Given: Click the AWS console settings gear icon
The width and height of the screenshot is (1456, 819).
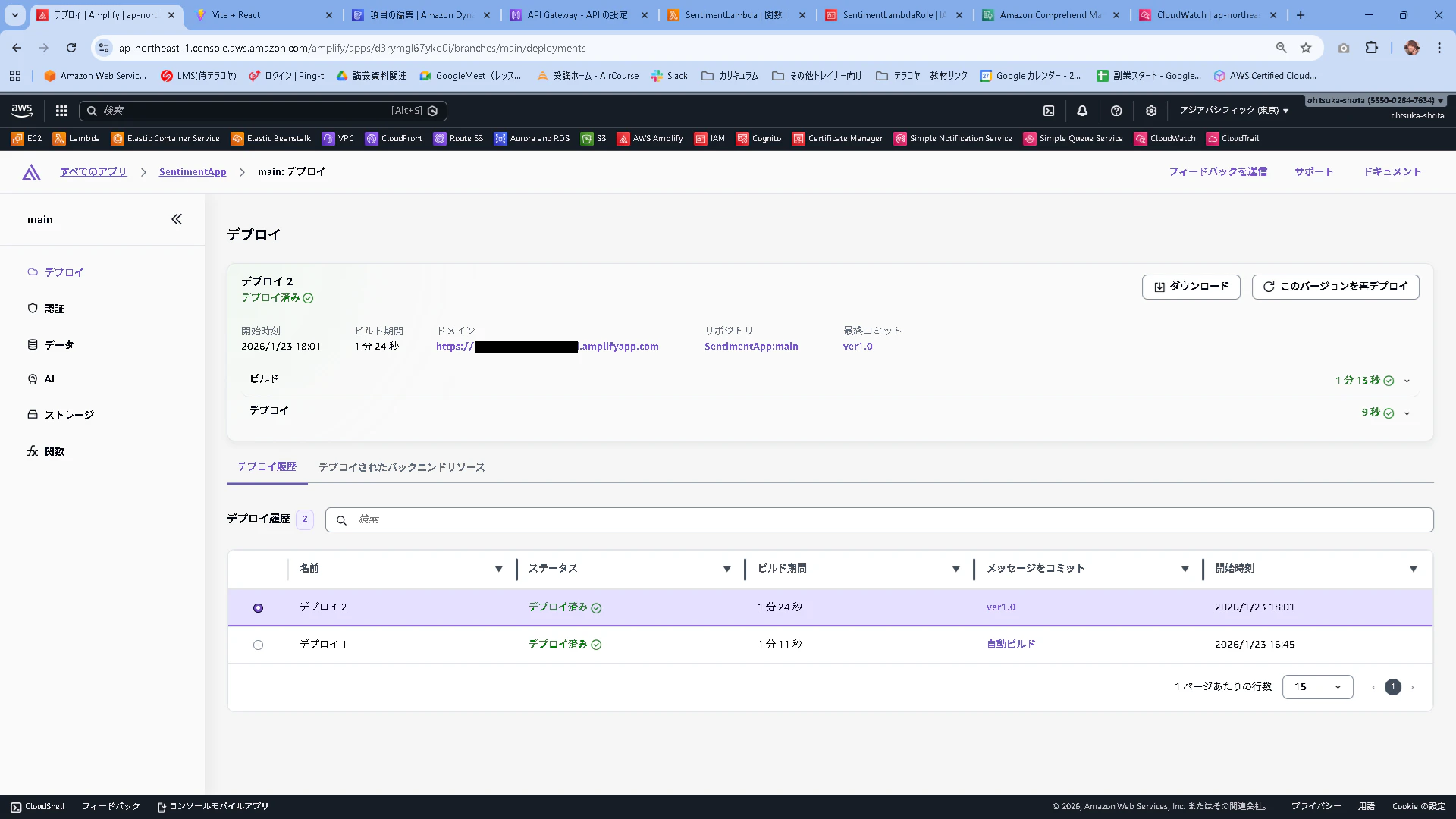Looking at the screenshot, I should coord(1151,111).
